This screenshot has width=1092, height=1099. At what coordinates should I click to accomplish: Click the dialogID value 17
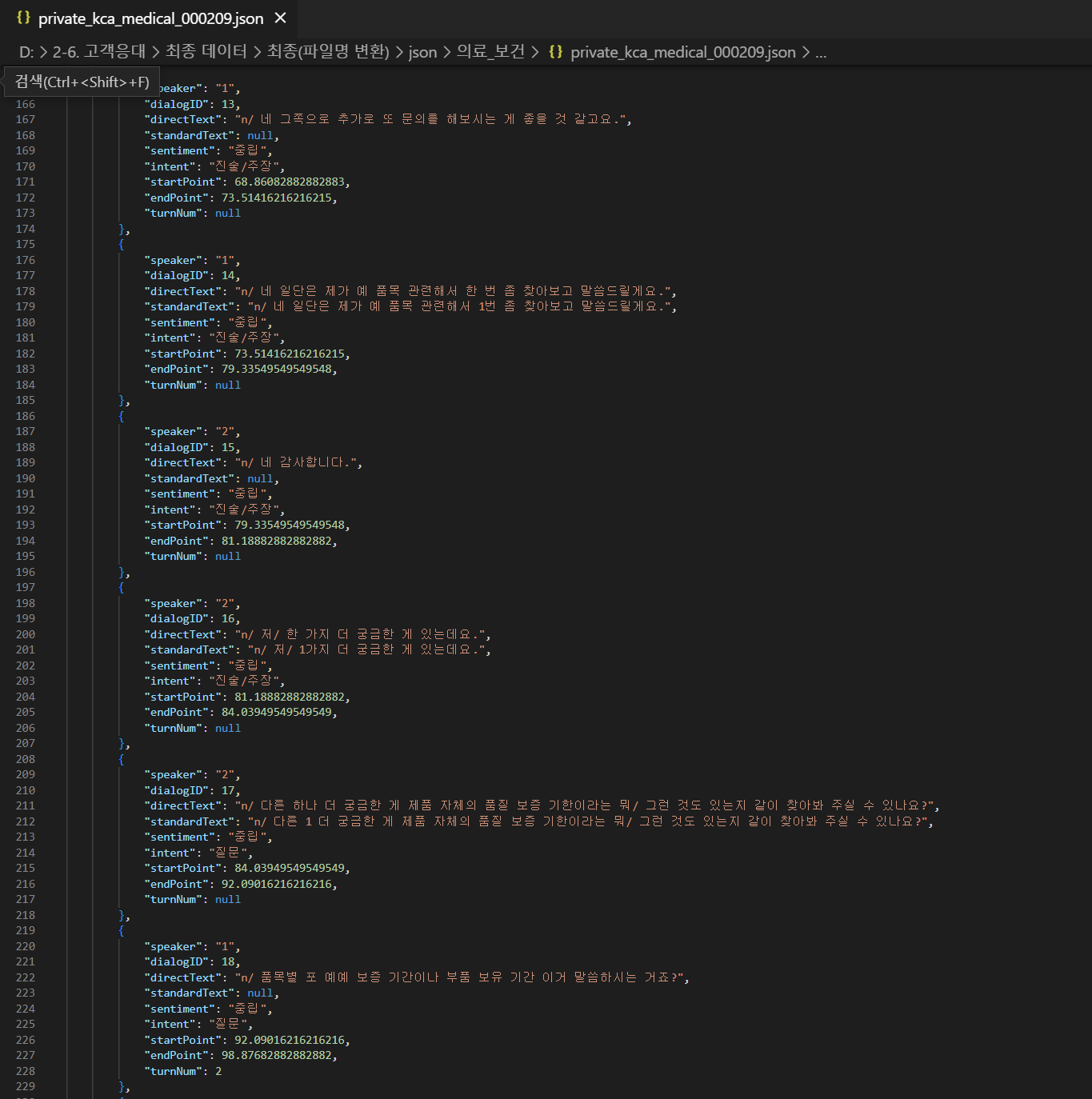[x=227, y=790]
